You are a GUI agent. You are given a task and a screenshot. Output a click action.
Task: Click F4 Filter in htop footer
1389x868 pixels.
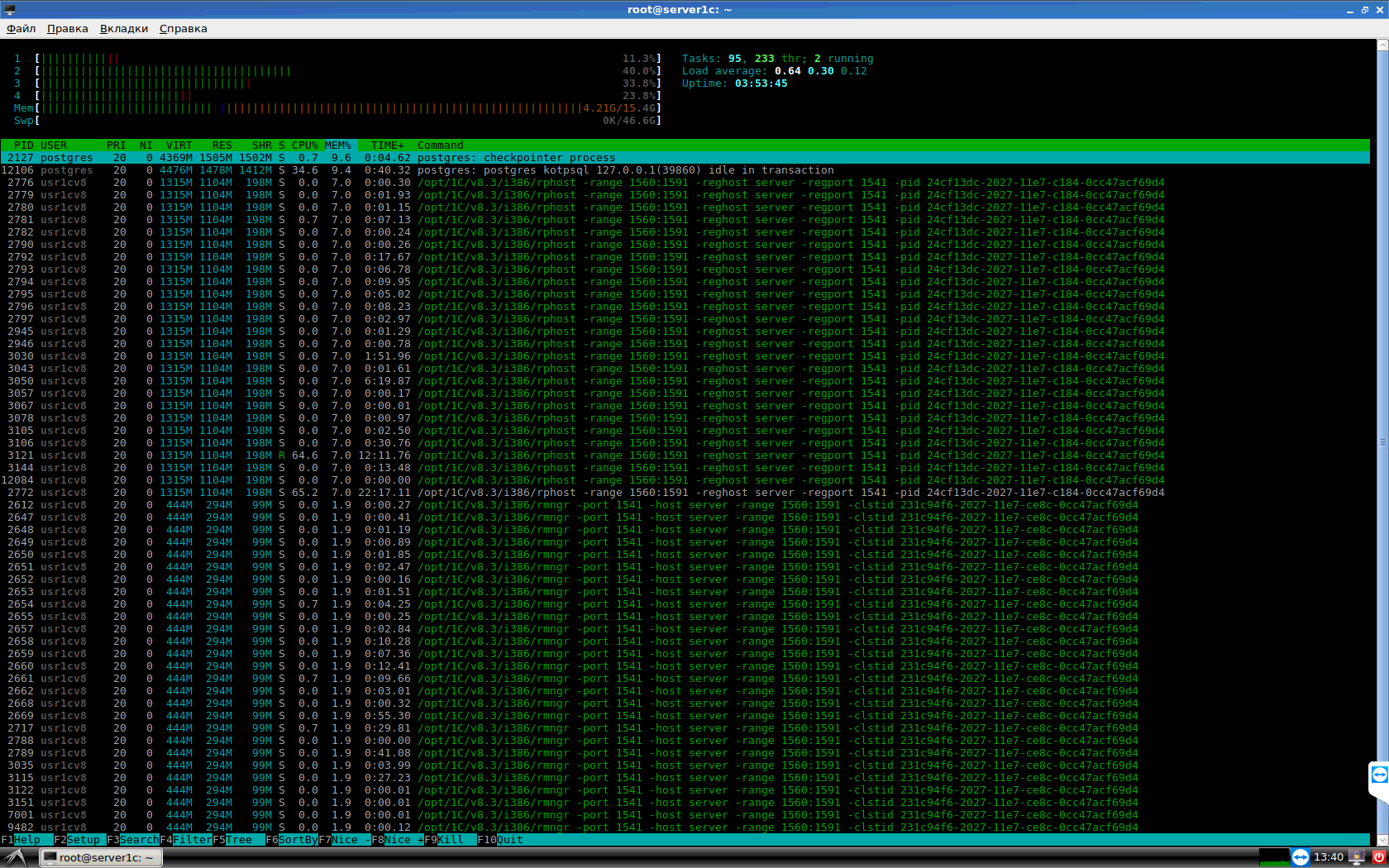coord(185,840)
